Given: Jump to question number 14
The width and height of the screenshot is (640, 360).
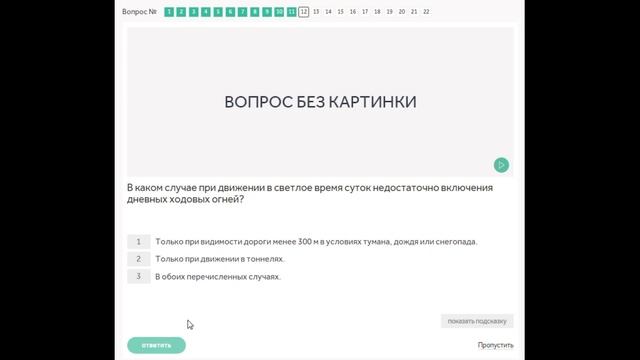Looking at the screenshot, I should [x=328, y=12].
